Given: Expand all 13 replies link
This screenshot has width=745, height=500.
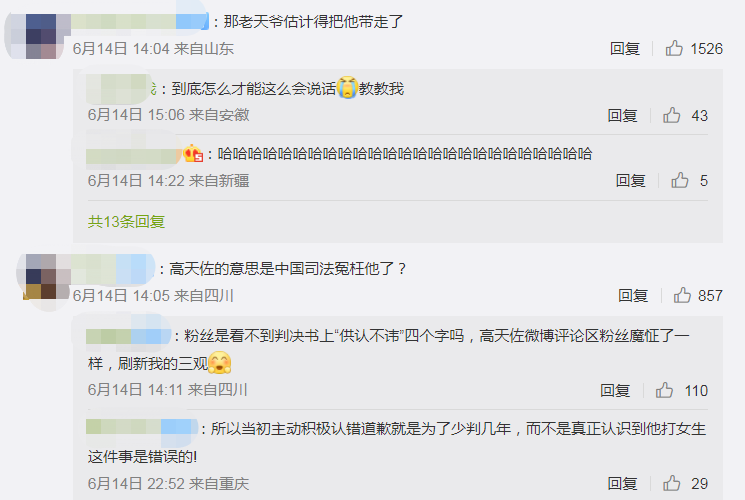Looking at the screenshot, I should click(x=126, y=221).
